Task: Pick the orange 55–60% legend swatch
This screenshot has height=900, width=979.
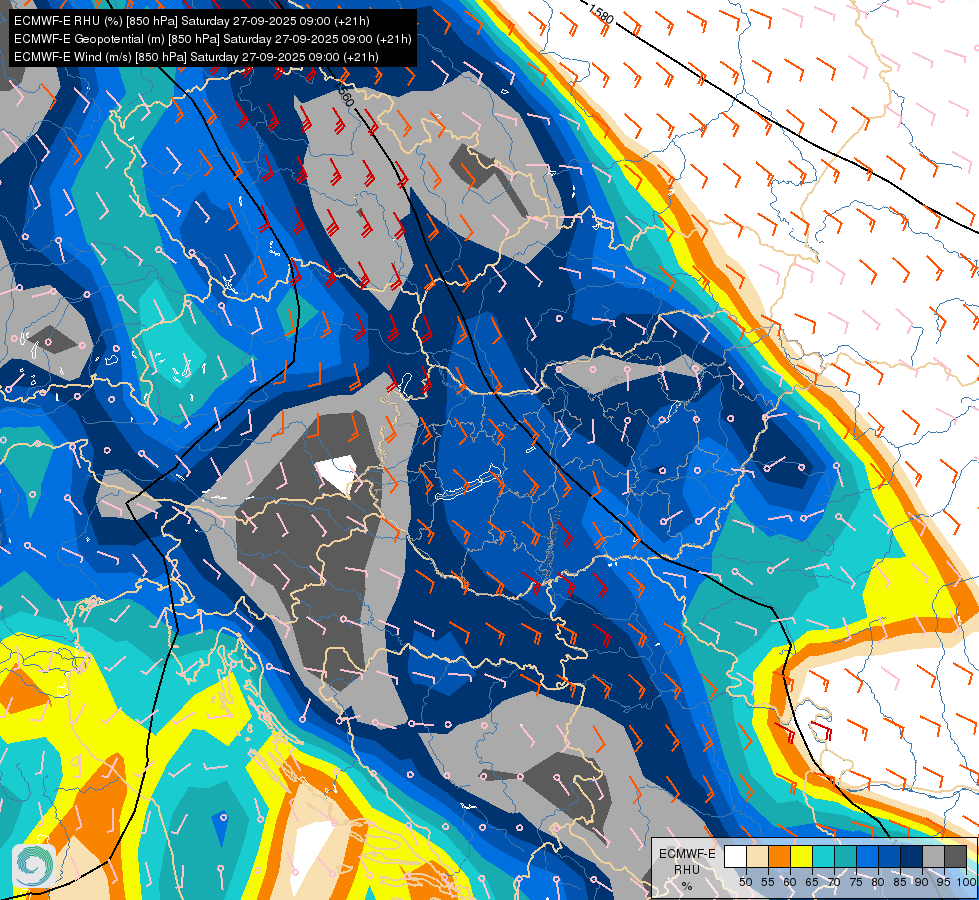Action: pos(779,856)
